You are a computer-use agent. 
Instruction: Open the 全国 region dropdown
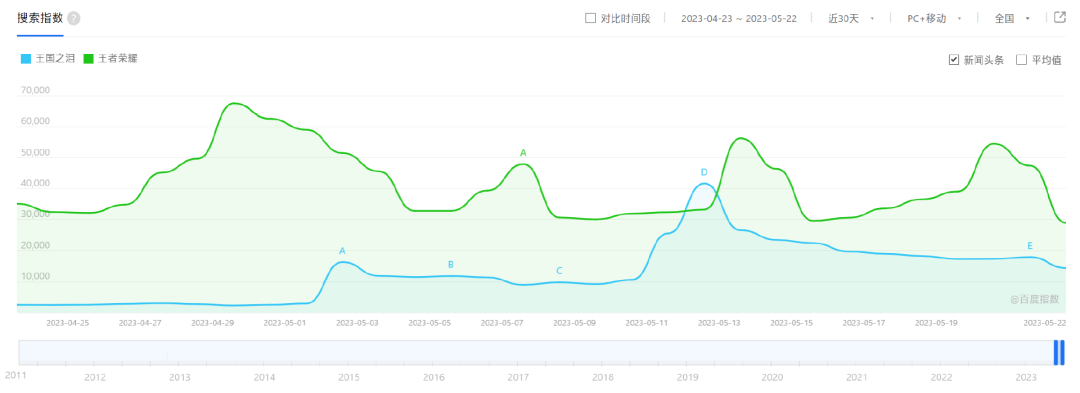(1012, 19)
